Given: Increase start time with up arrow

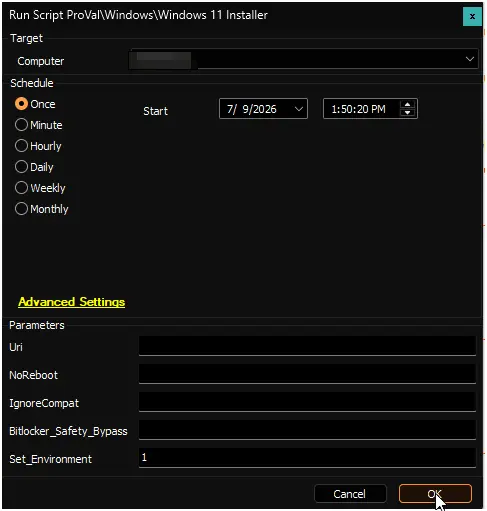Looking at the screenshot, I should coord(407,105).
